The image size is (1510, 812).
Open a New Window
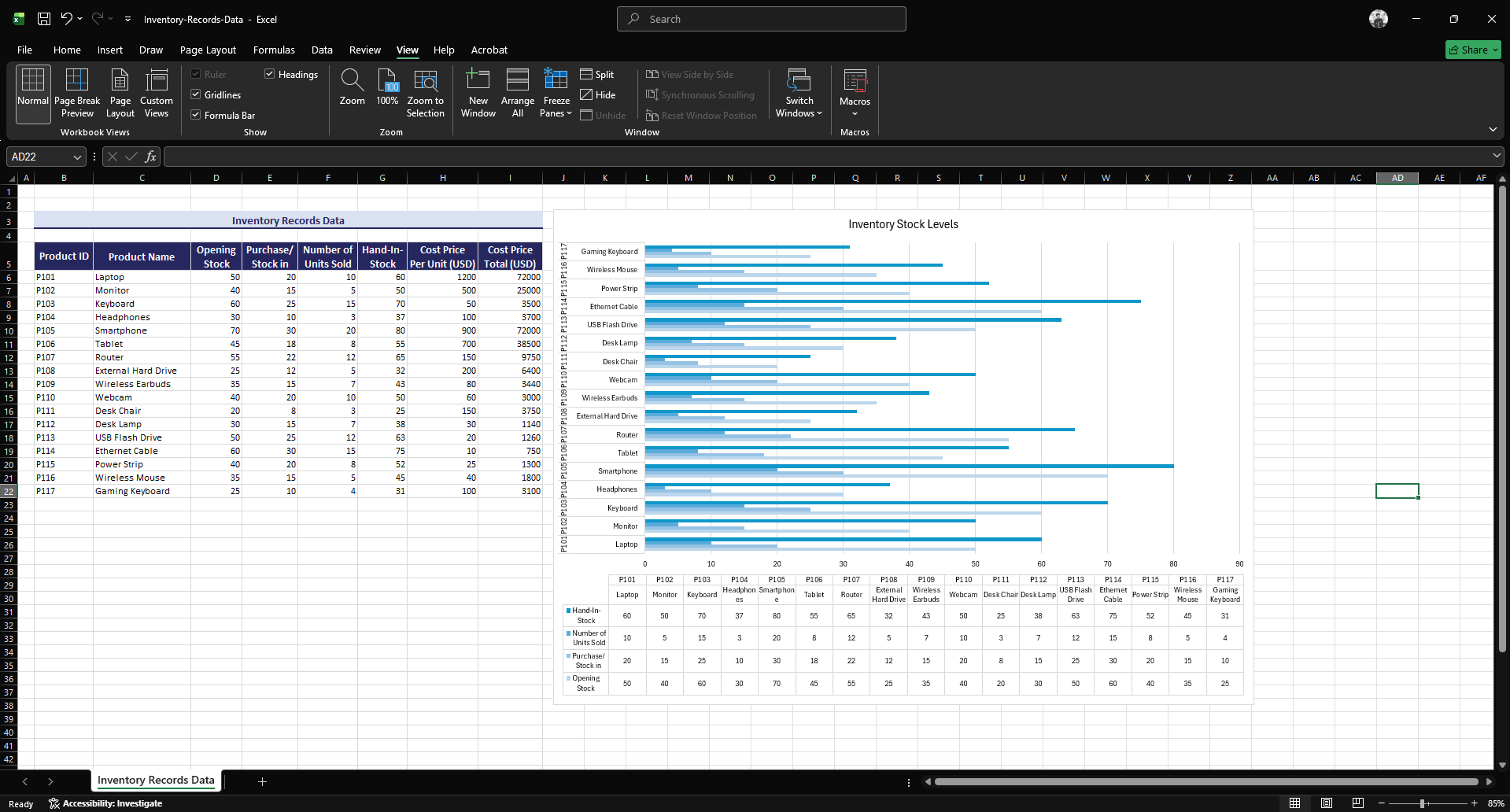[x=478, y=93]
